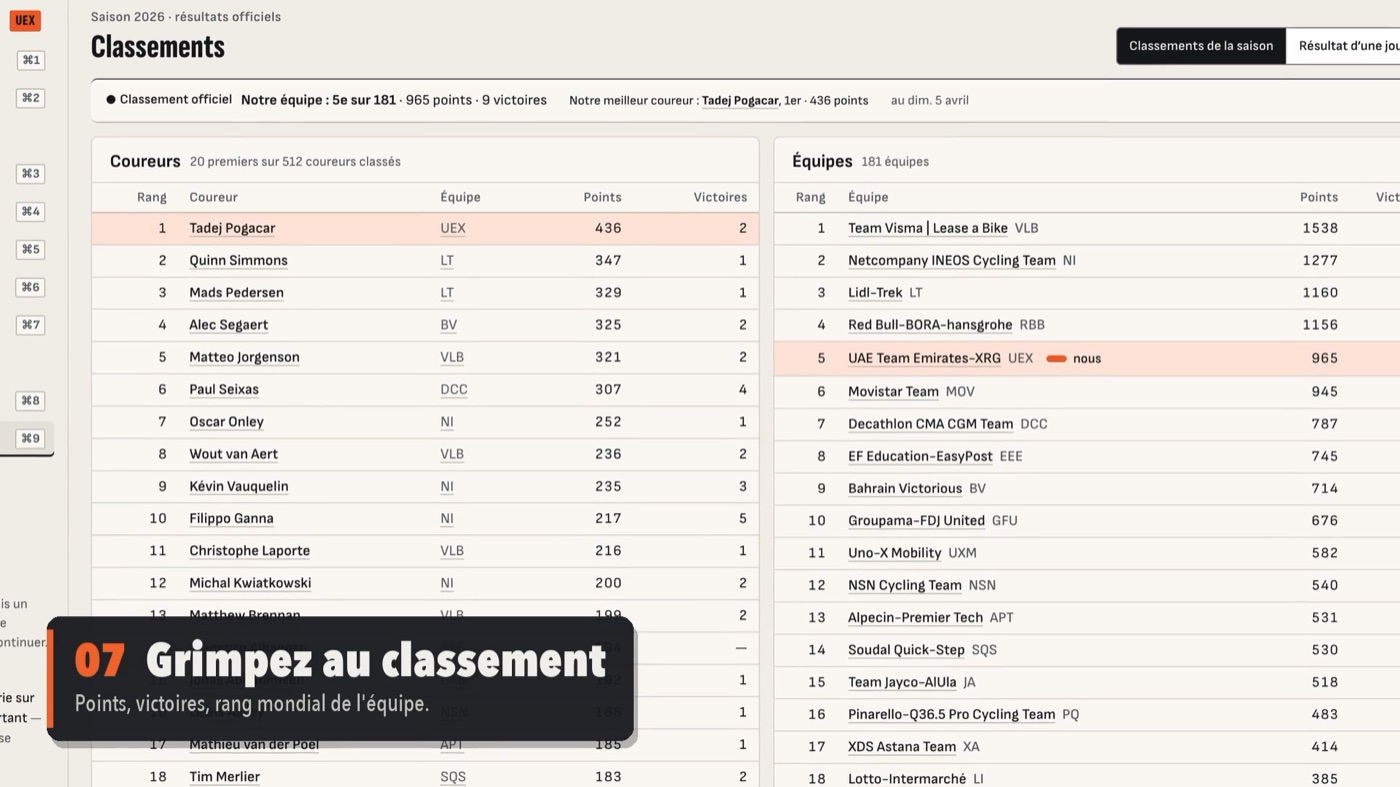The image size is (1400, 787).
Task: Click UEX team code in Pogacar row
Action: click(453, 229)
